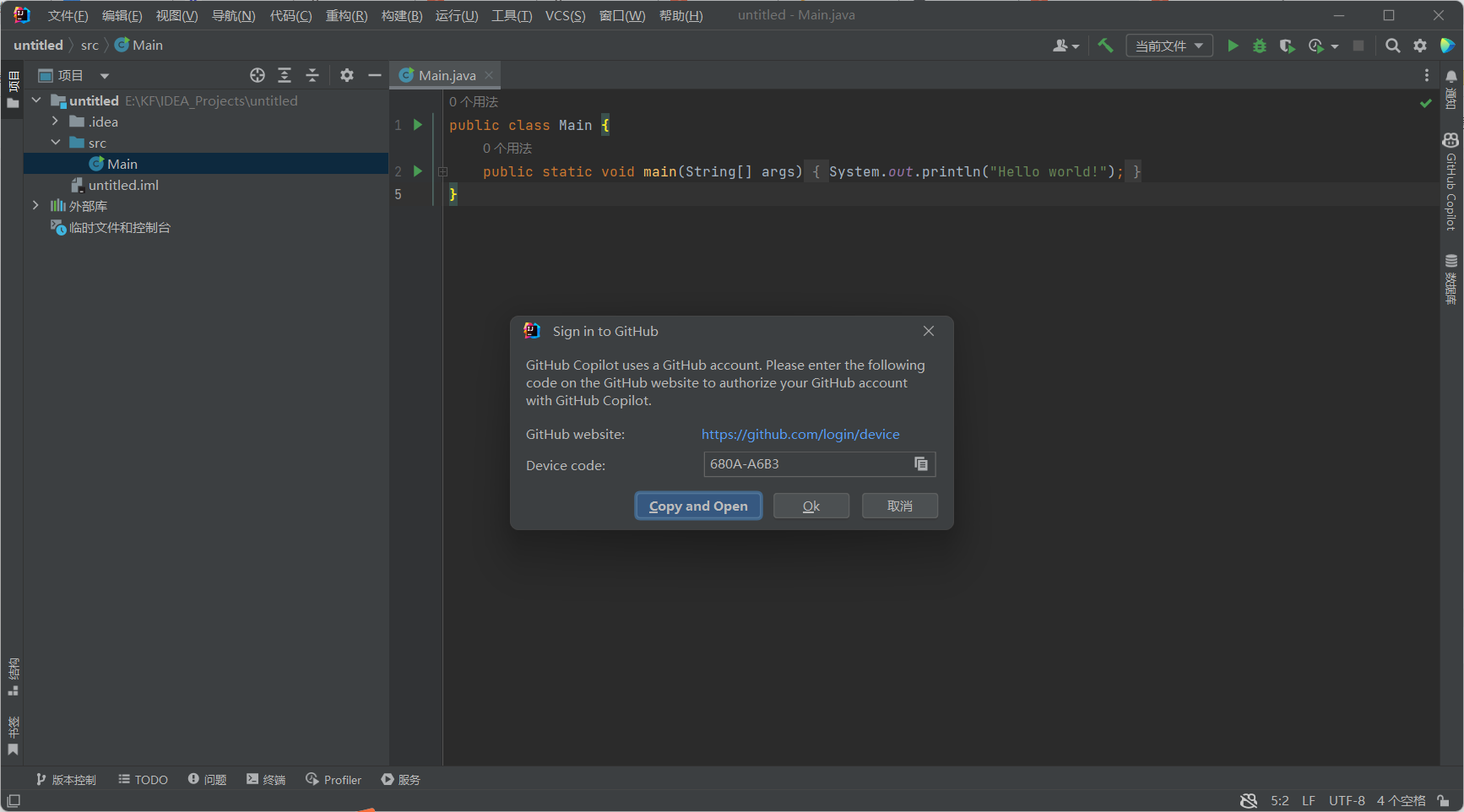Image resolution: width=1464 pixels, height=812 pixels.
Task: Open GitHub Copilot side tool window
Action: coord(1451,181)
